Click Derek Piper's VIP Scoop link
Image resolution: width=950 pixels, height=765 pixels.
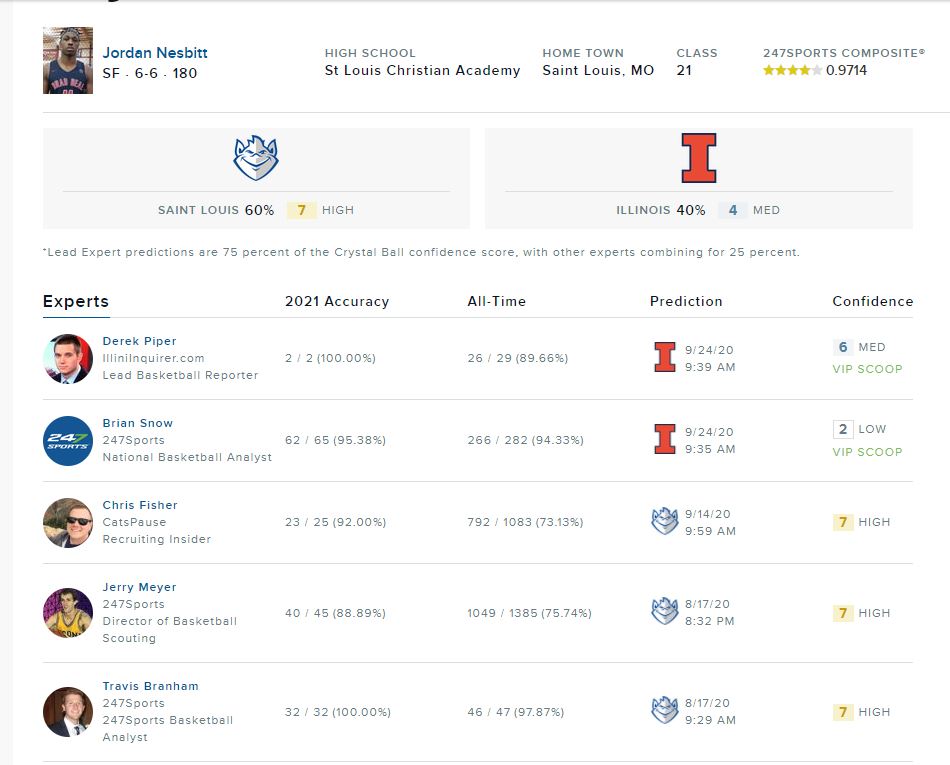click(x=867, y=369)
